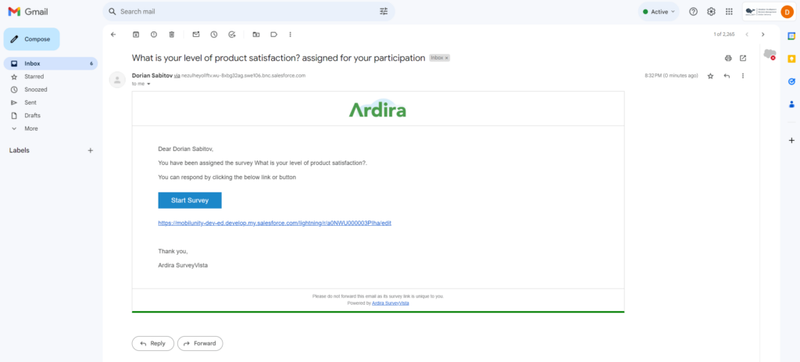Open the Google apps grid
The height and width of the screenshot is (362, 800).
(729, 12)
